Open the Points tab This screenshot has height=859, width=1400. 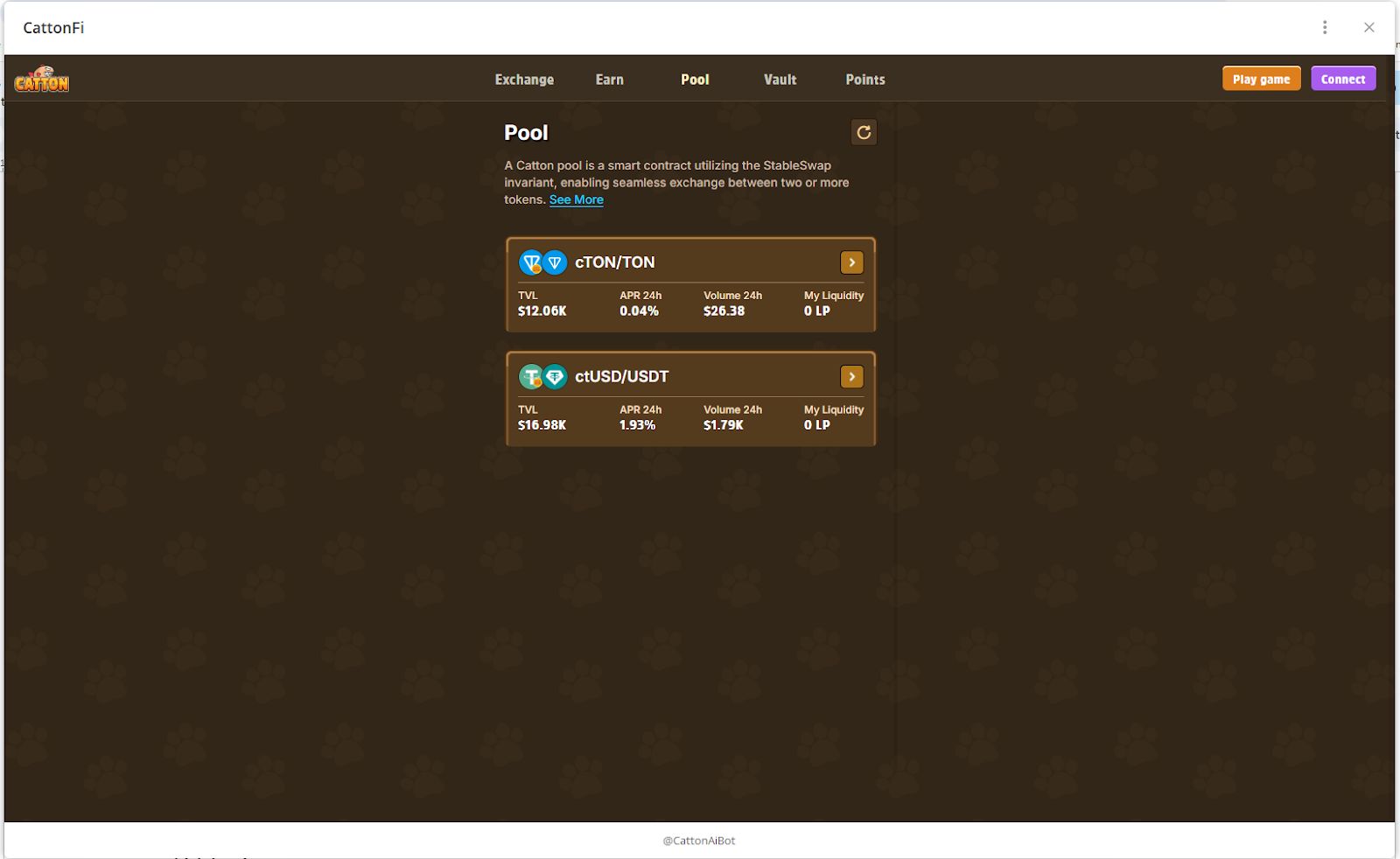pyautogui.click(x=864, y=80)
